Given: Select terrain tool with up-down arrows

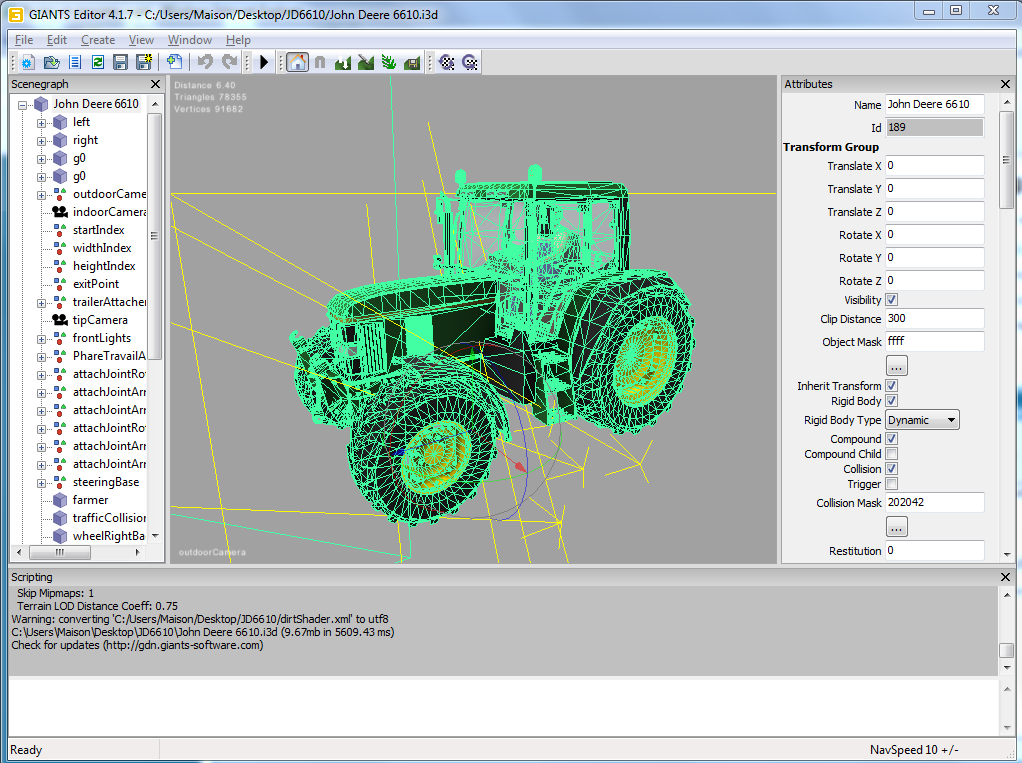Looking at the screenshot, I should (x=343, y=63).
